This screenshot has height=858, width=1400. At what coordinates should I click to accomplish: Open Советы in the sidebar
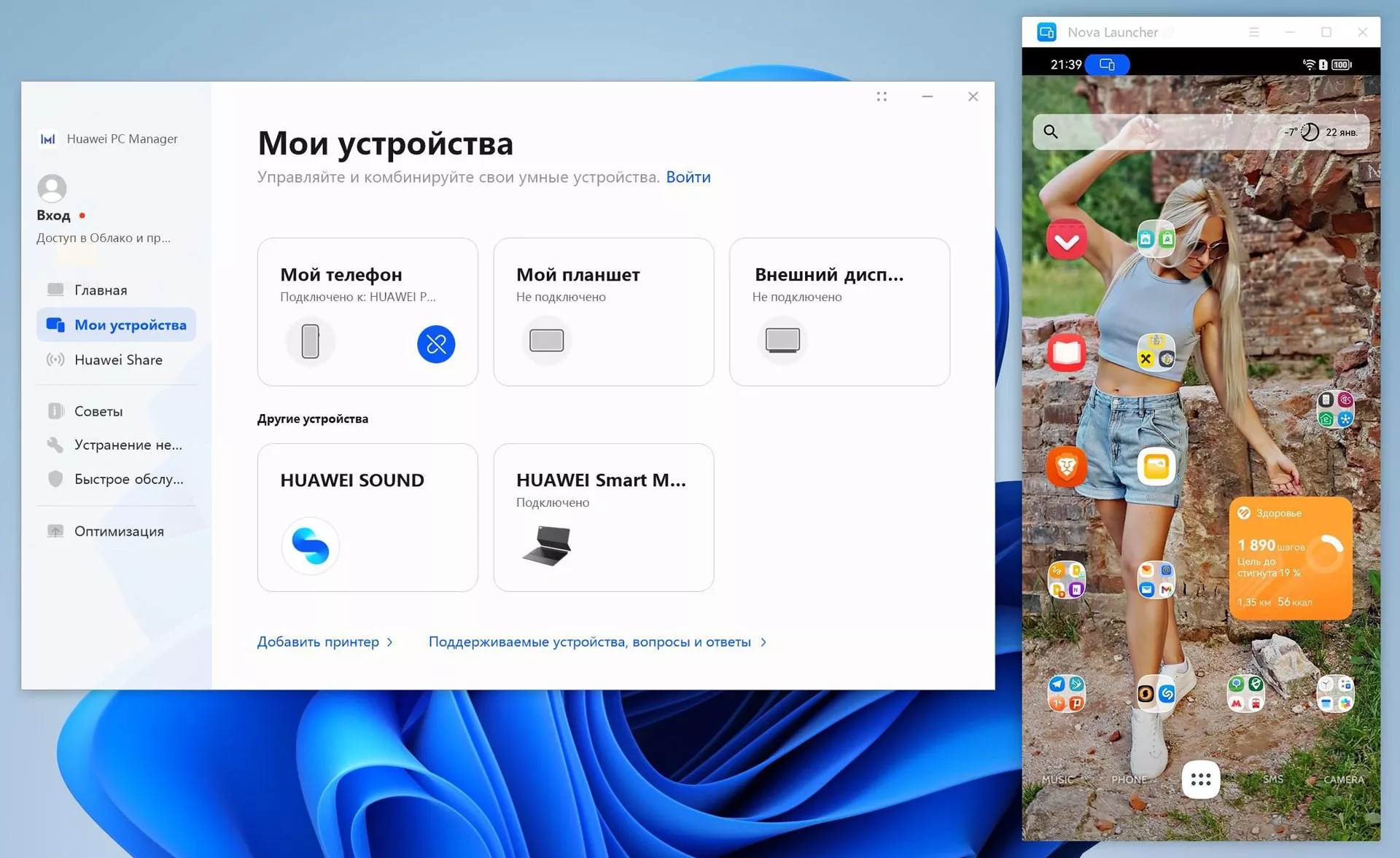point(116,411)
